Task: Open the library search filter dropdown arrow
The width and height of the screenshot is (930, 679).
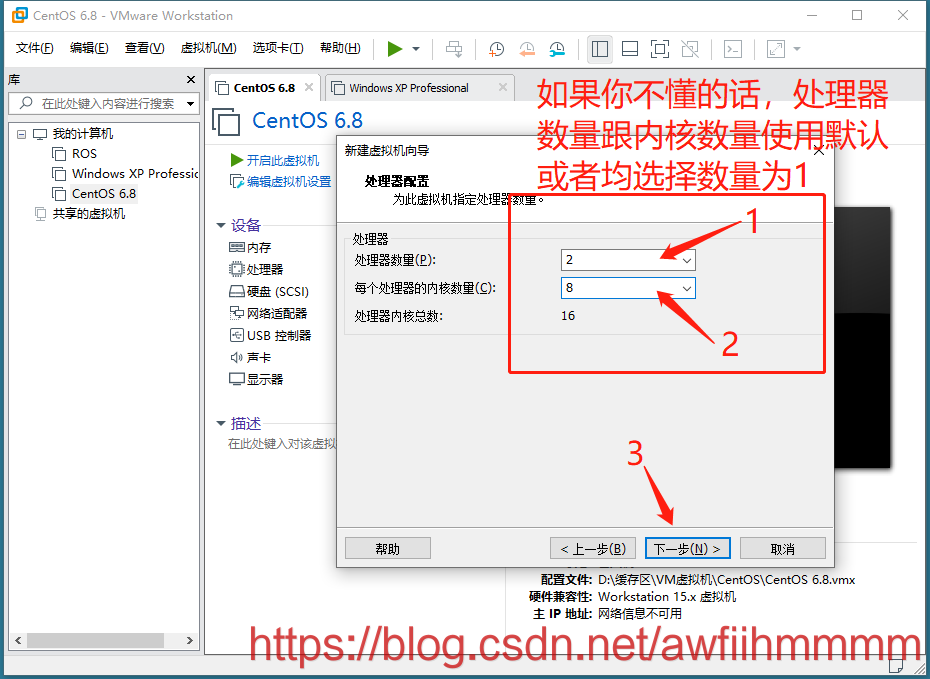Action: tap(190, 104)
